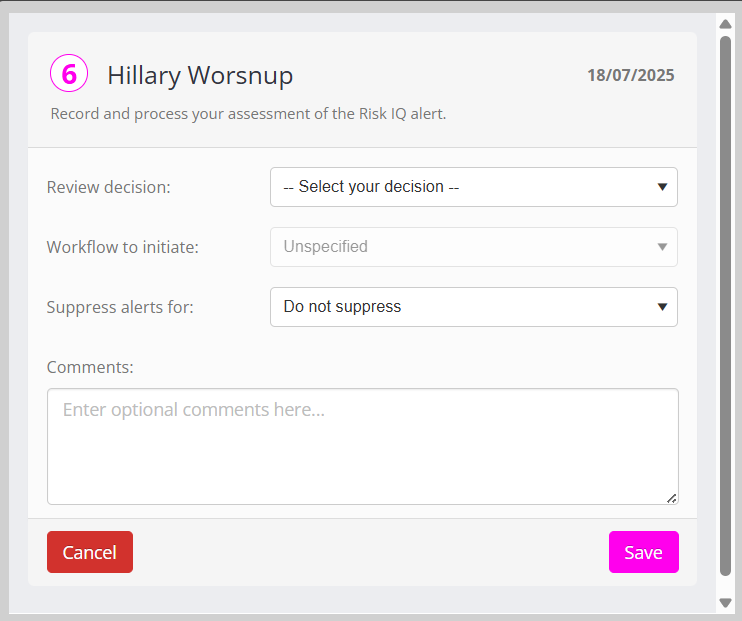Click the scrollbar down arrow

[x=726, y=602]
